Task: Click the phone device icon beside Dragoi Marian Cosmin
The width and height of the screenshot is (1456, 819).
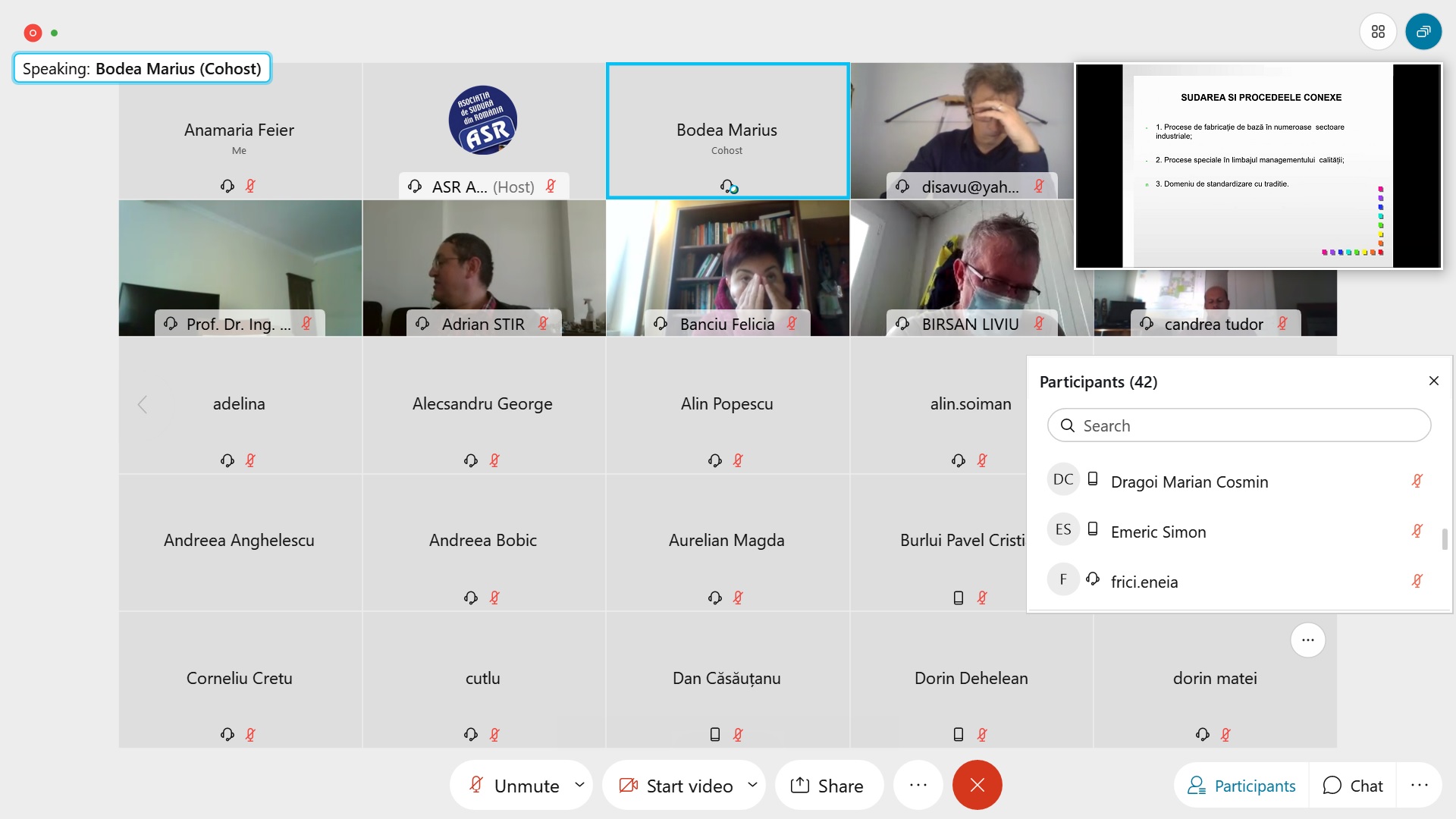Action: (1093, 479)
